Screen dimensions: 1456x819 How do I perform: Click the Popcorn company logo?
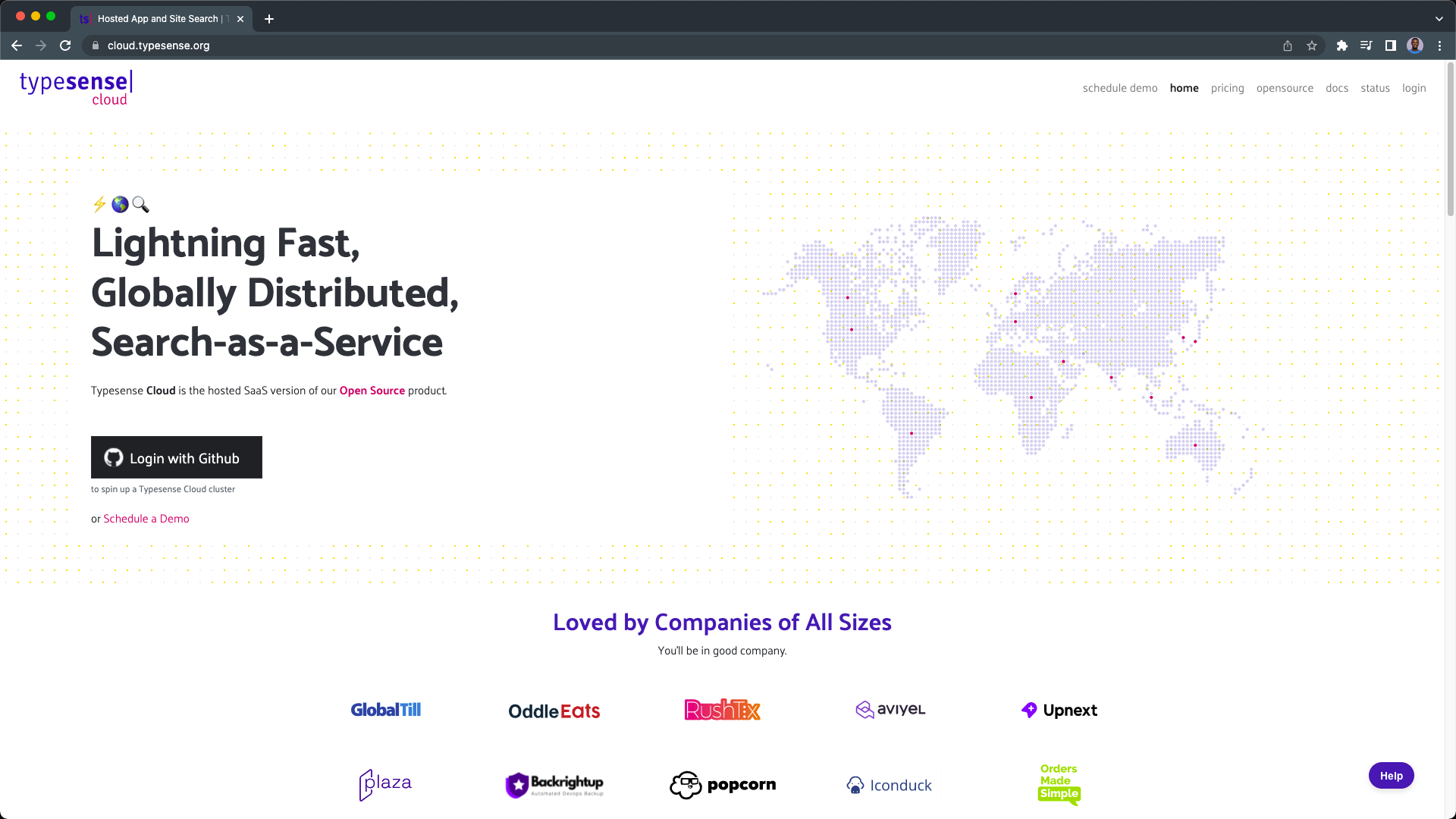point(723,785)
